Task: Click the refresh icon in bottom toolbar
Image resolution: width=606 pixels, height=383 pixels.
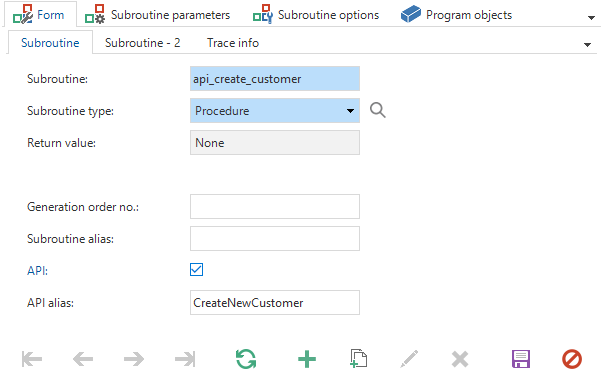Action: [x=246, y=359]
